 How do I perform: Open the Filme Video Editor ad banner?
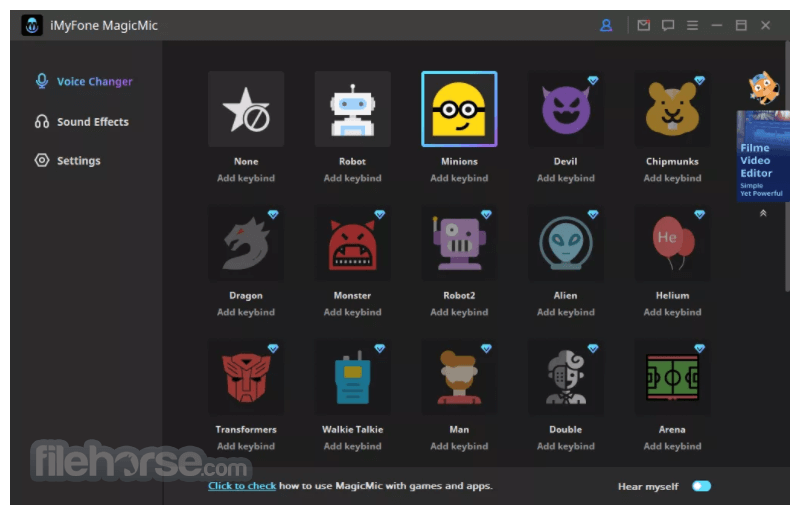(x=763, y=156)
